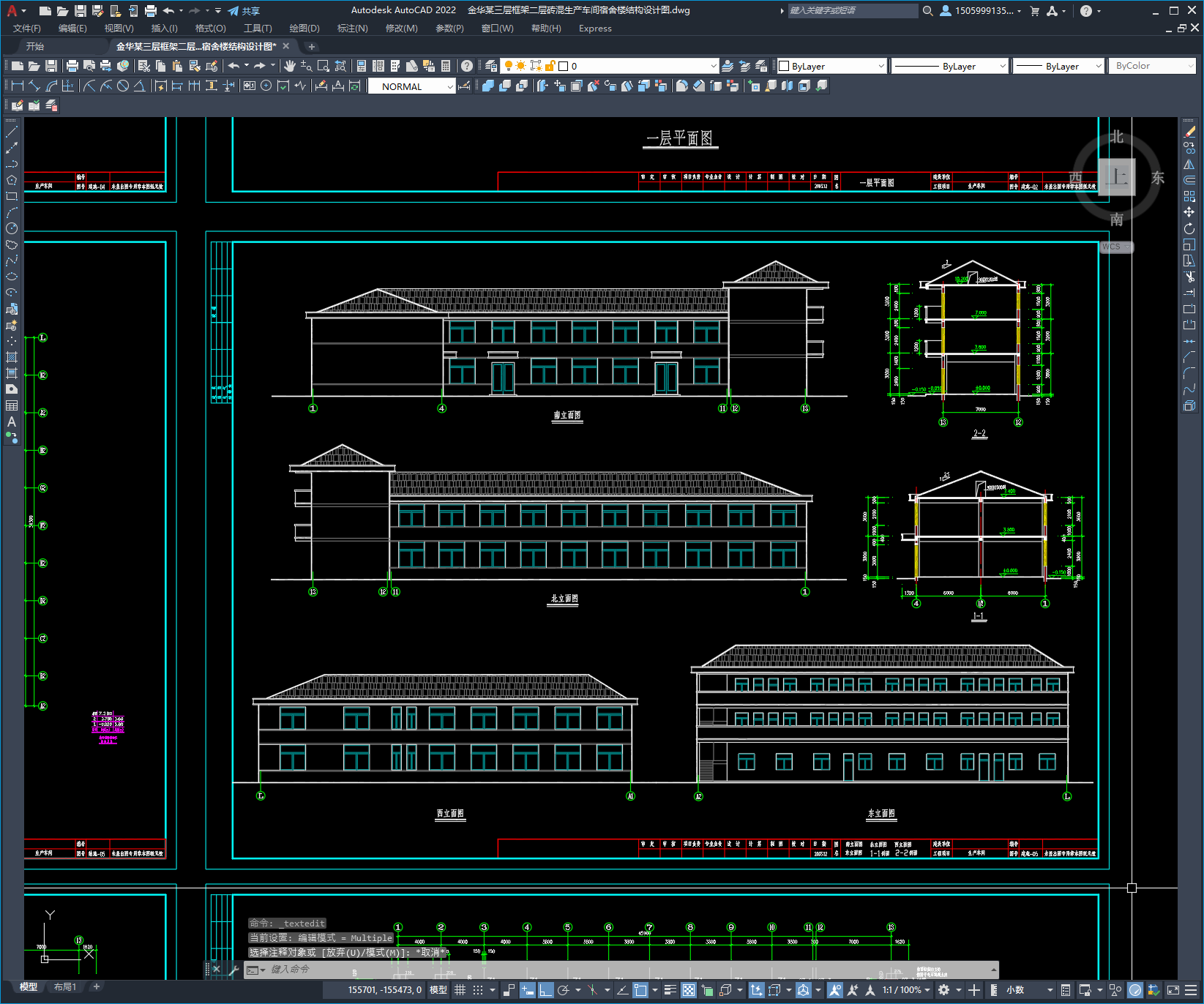Click the 3D Union solid editing icon
This screenshot has height=1004, width=1204.
pyautogui.click(x=488, y=86)
